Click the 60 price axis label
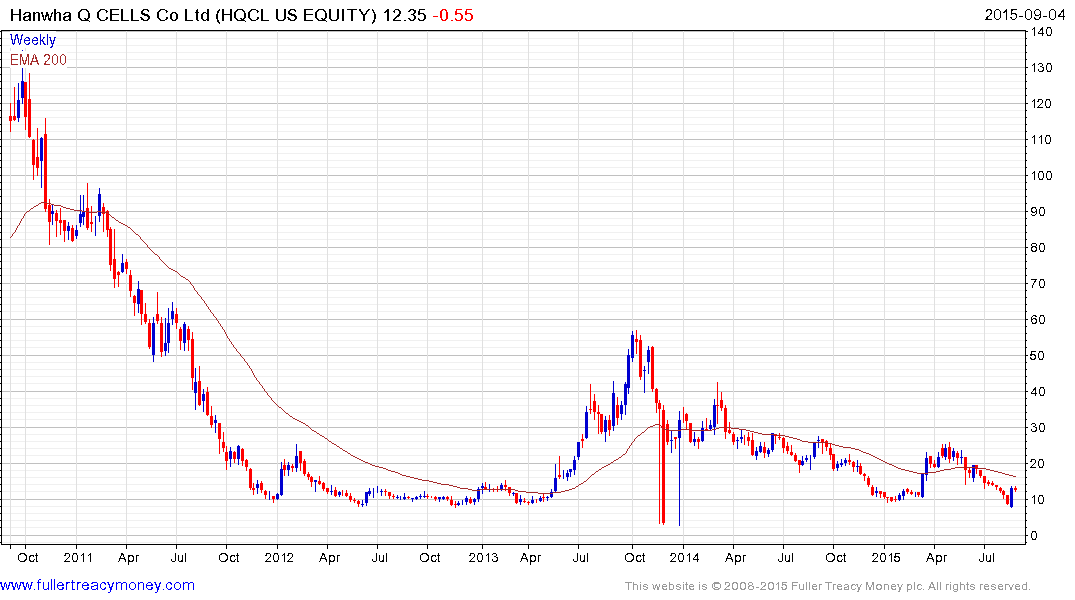The image size is (1075, 600). click(x=1038, y=320)
